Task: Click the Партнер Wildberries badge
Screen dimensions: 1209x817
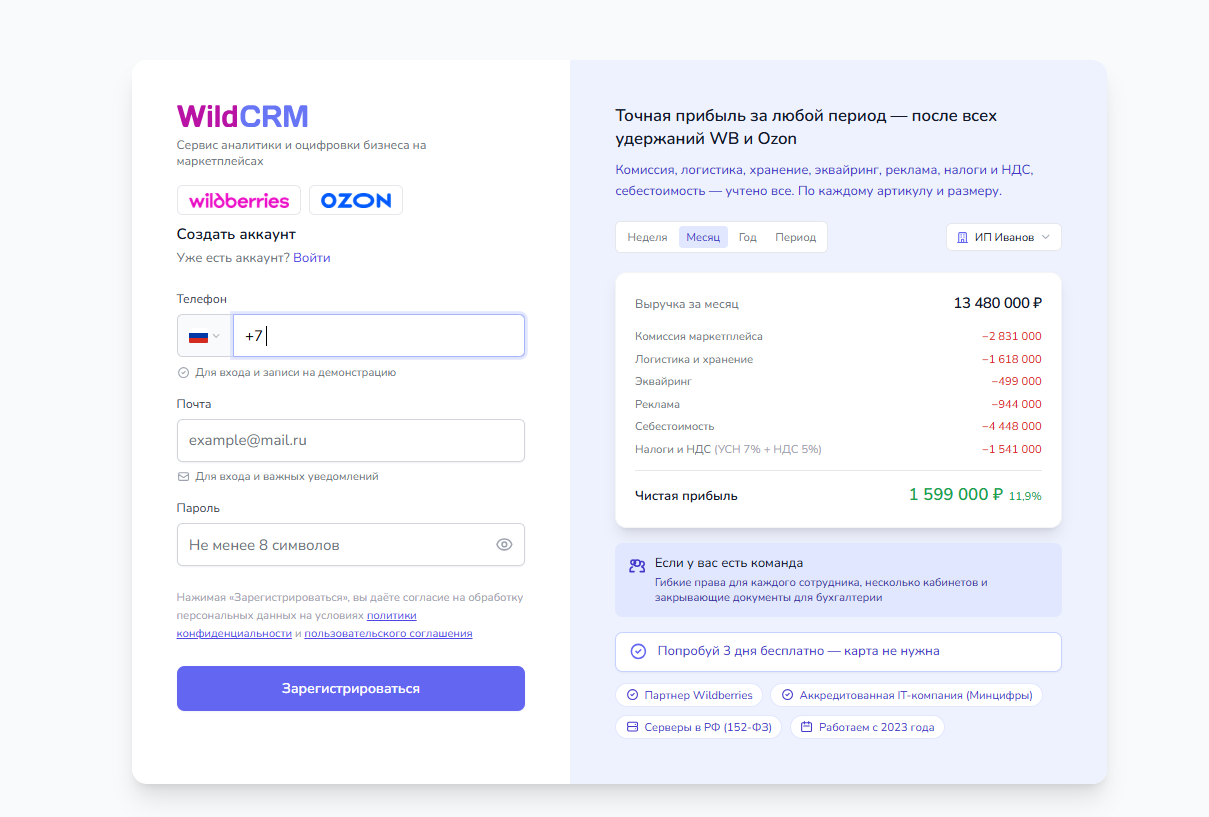Action: 689,695
